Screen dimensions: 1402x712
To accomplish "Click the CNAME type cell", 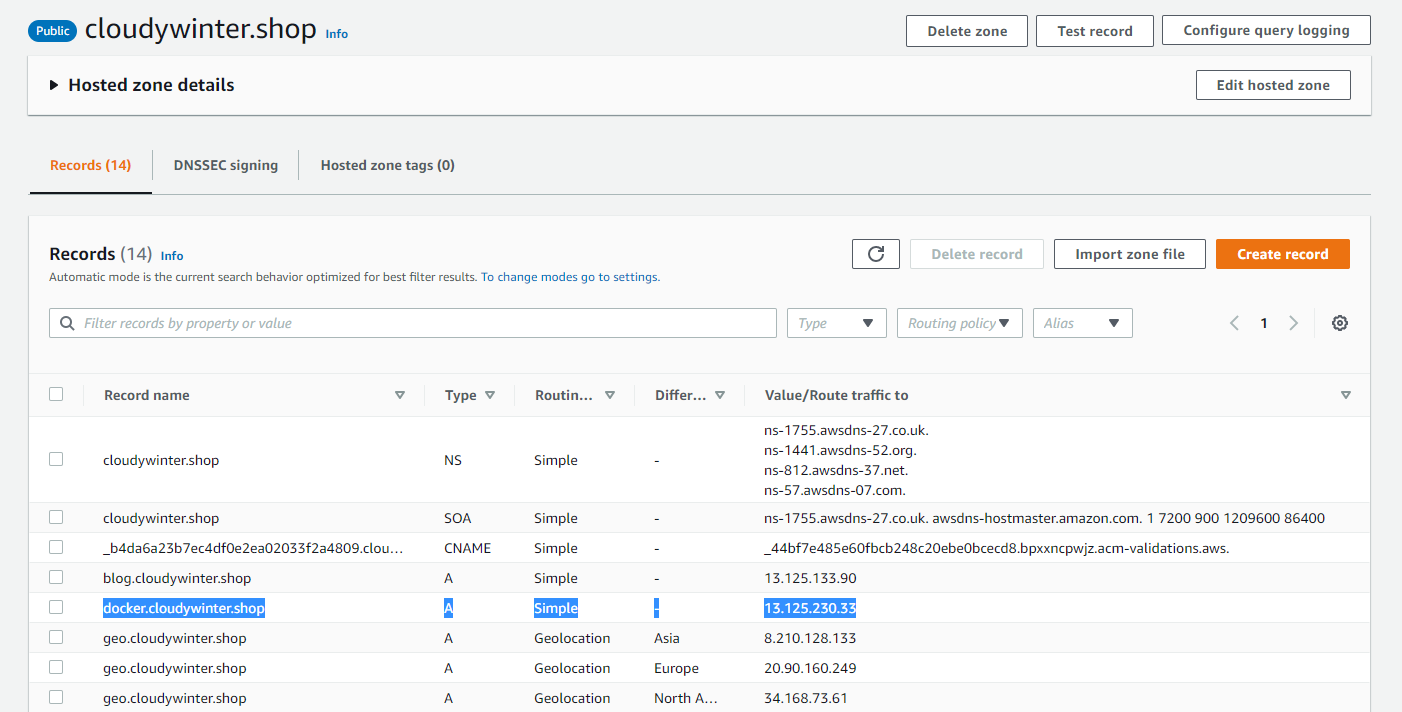I will pos(467,548).
